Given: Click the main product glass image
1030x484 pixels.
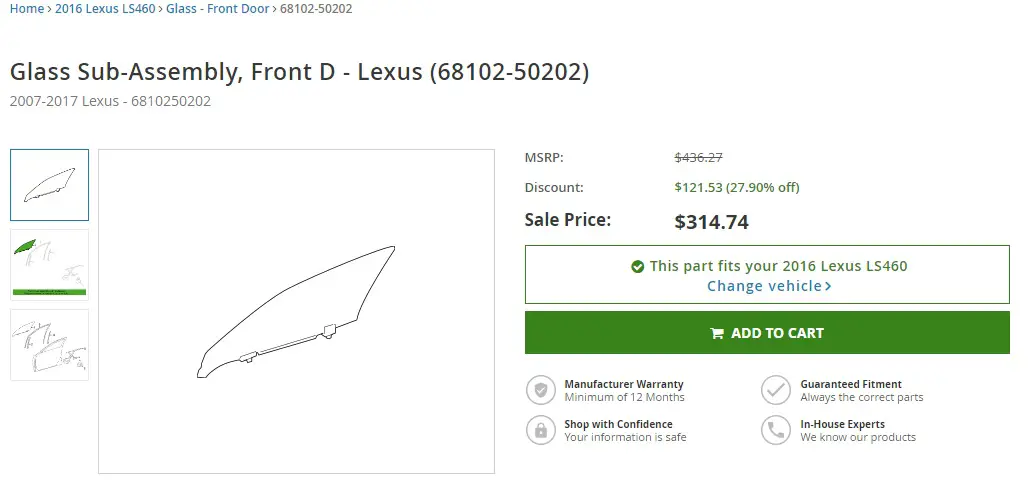Looking at the screenshot, I should 296,311.
